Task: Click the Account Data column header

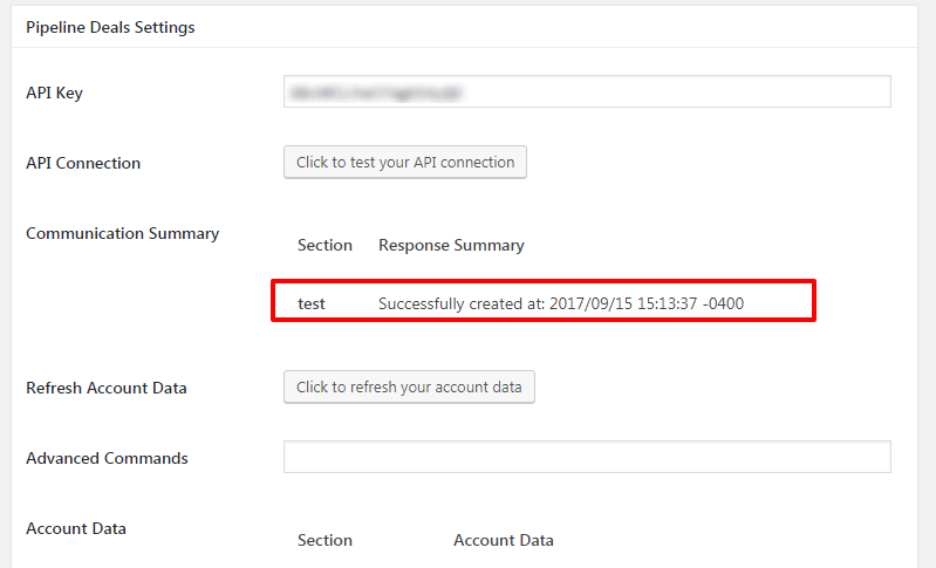Action: point(503,540)
